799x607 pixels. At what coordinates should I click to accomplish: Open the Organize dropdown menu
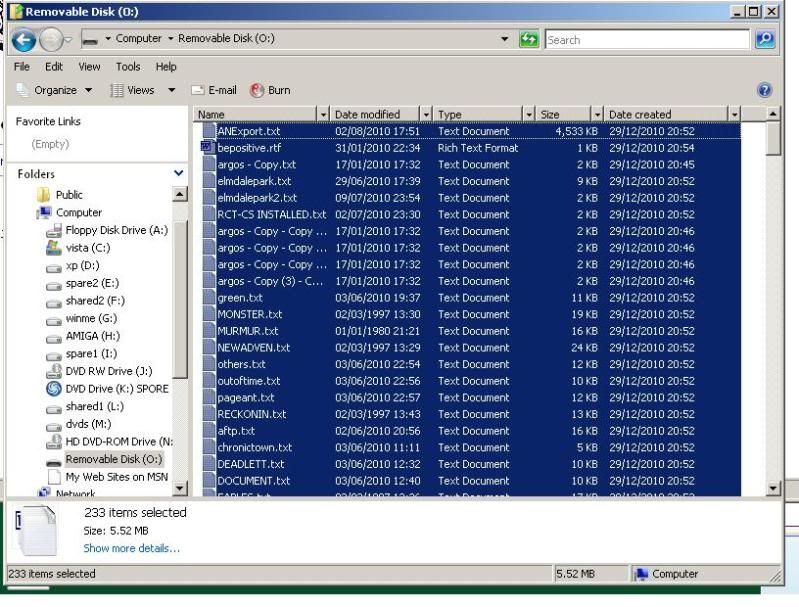[x=55, y=90]
